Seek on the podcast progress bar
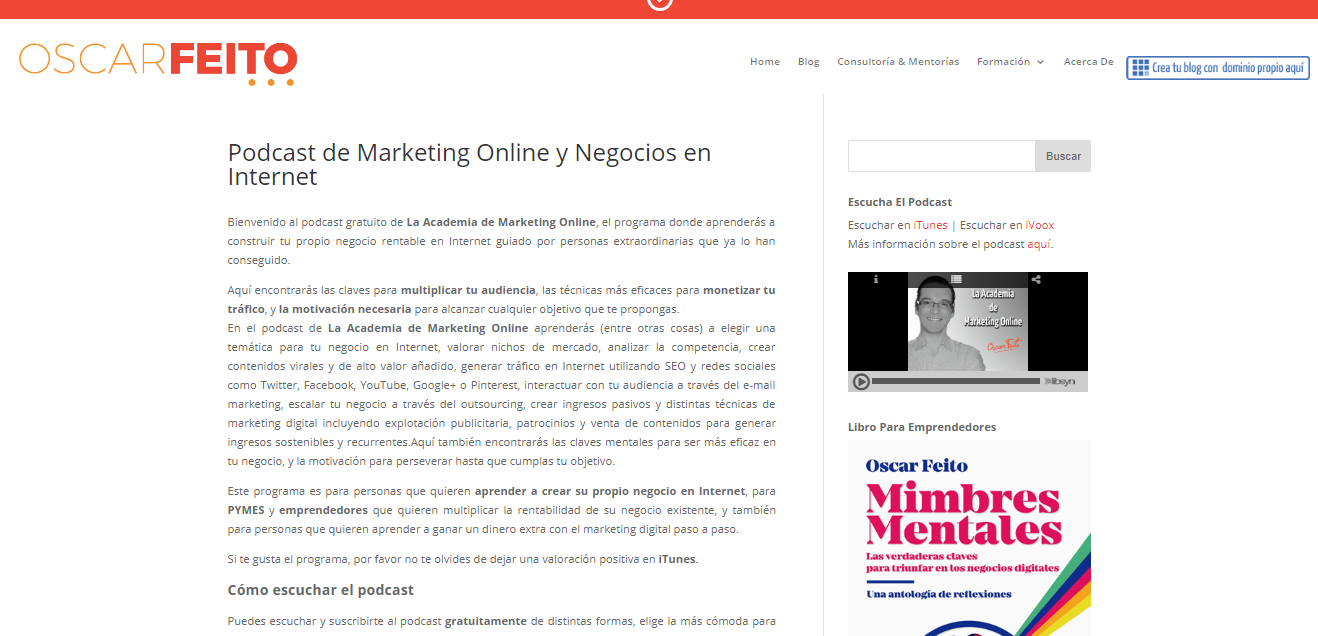Viewport: 1318px width, 636px height. pyautogui.click(x=955, y=381)
